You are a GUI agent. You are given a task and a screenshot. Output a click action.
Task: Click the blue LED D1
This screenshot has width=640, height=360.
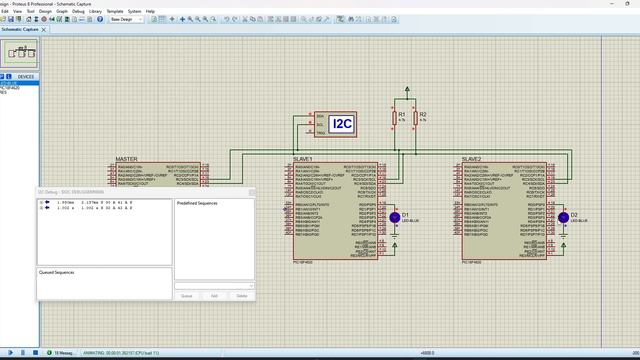tap(395, 218)
